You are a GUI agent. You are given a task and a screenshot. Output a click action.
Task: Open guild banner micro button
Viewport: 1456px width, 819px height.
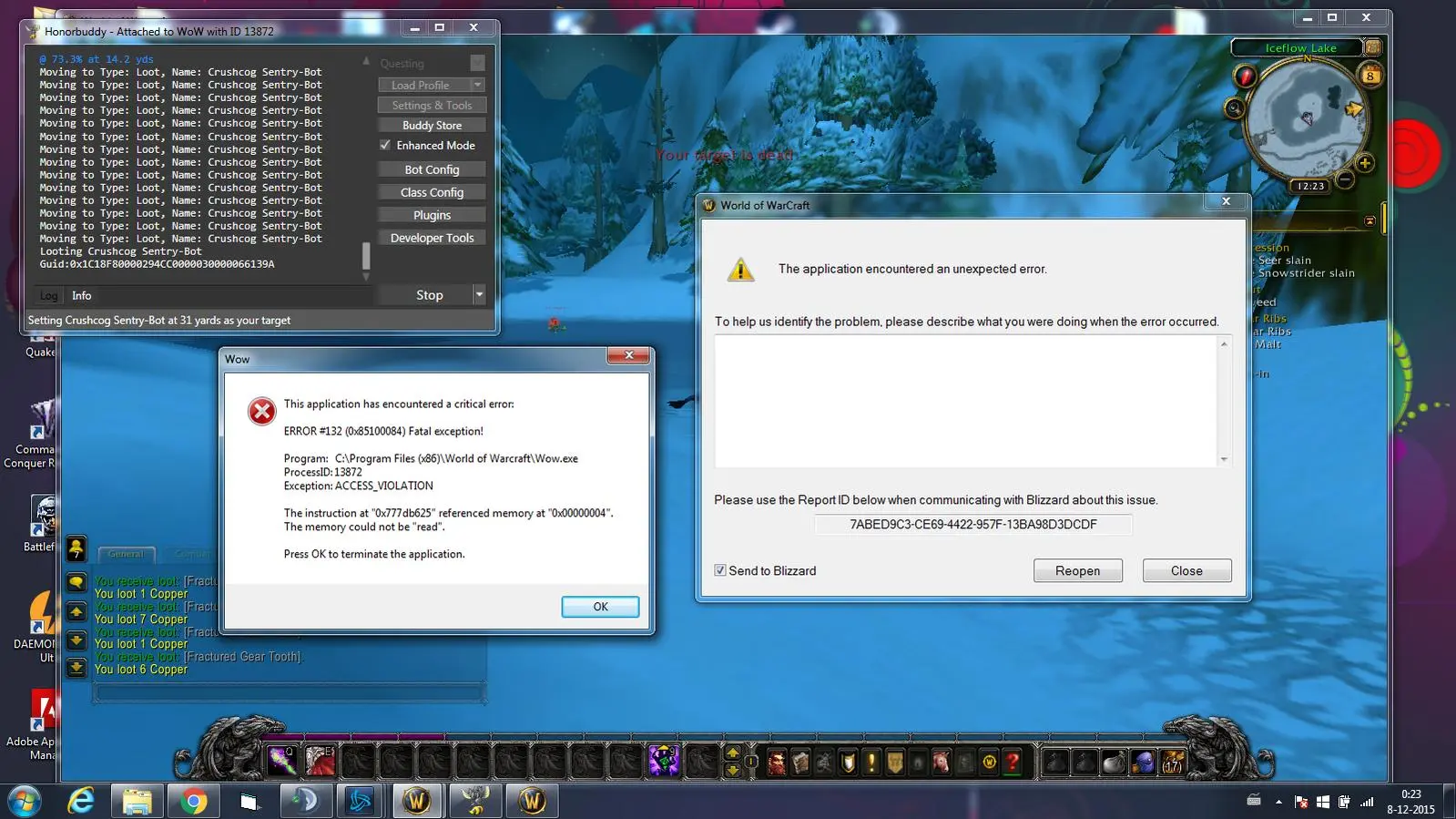pyautogui.click(x=895, y=762)
